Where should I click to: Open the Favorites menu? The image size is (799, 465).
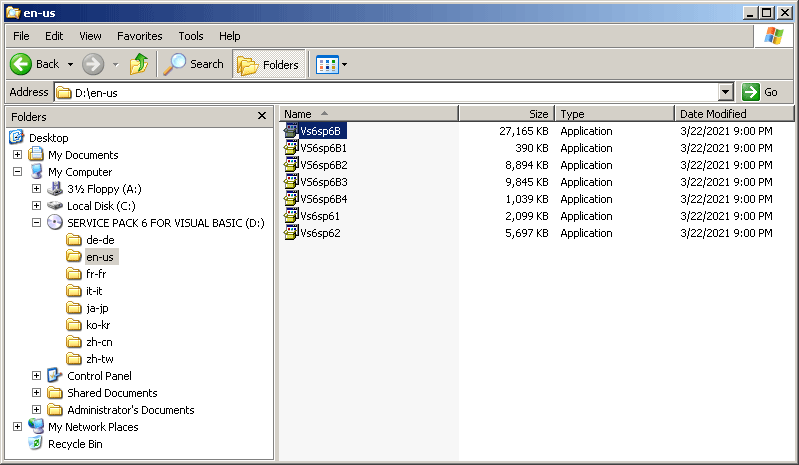(140, 36)
